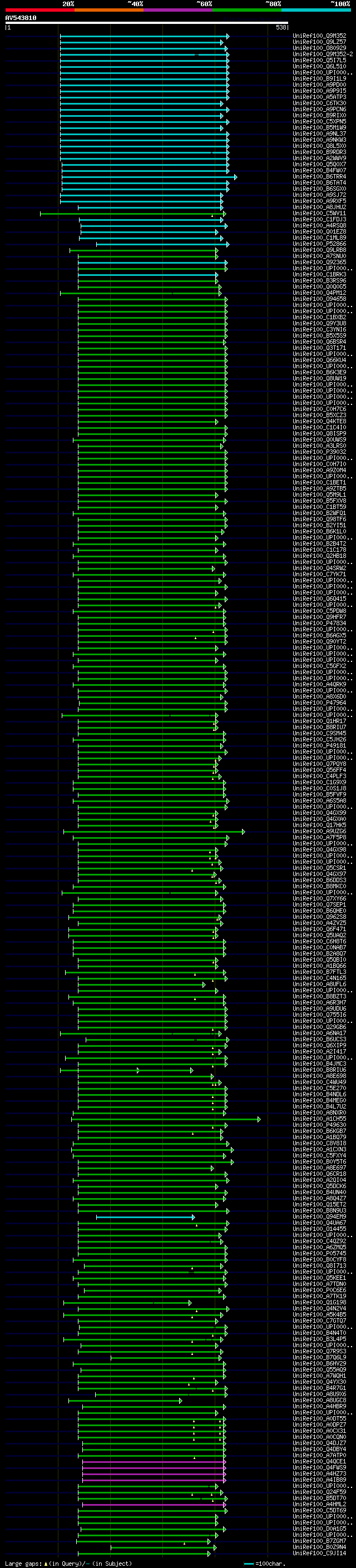The height and width of the screenshot is (1568, 356).
Task: Select the UniRef100_Q6F471 label
Action: [x=319, y=929]
